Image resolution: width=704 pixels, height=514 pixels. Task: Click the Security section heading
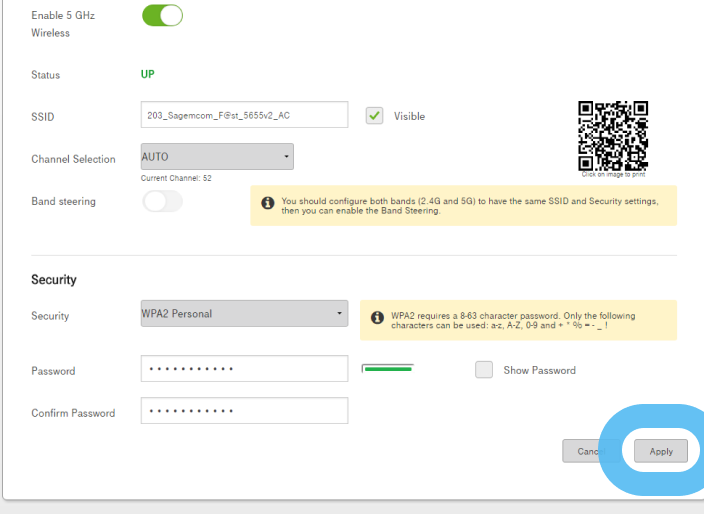pos(54,280)
